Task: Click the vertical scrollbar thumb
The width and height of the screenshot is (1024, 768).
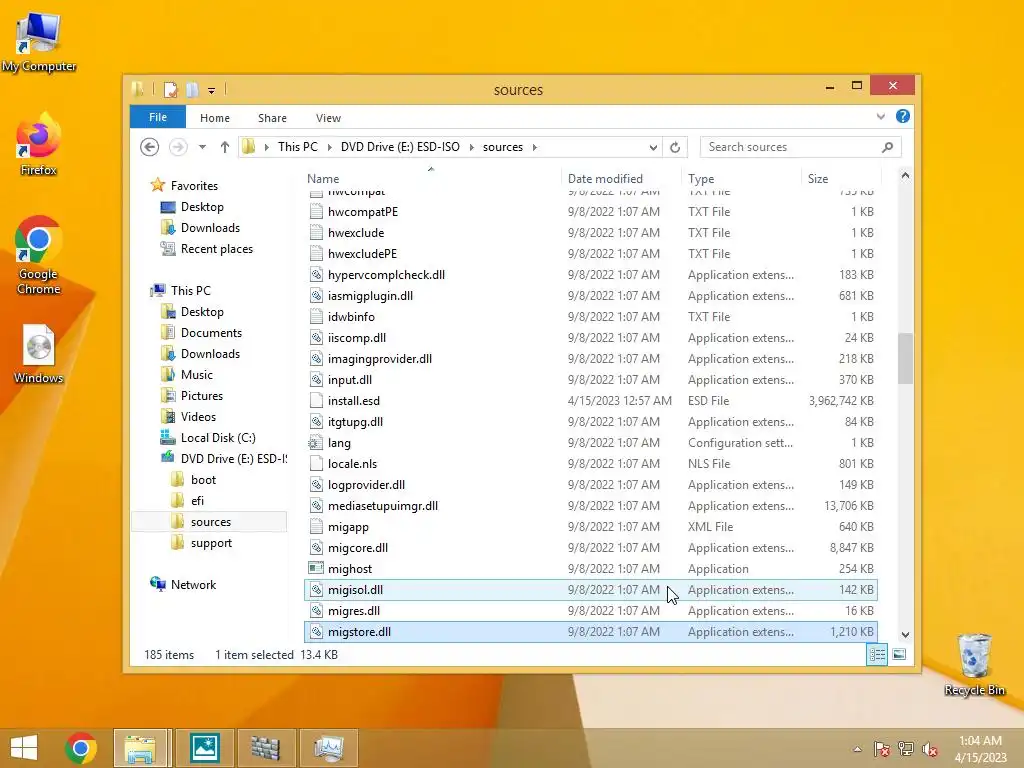Action: tap(904, 359)
